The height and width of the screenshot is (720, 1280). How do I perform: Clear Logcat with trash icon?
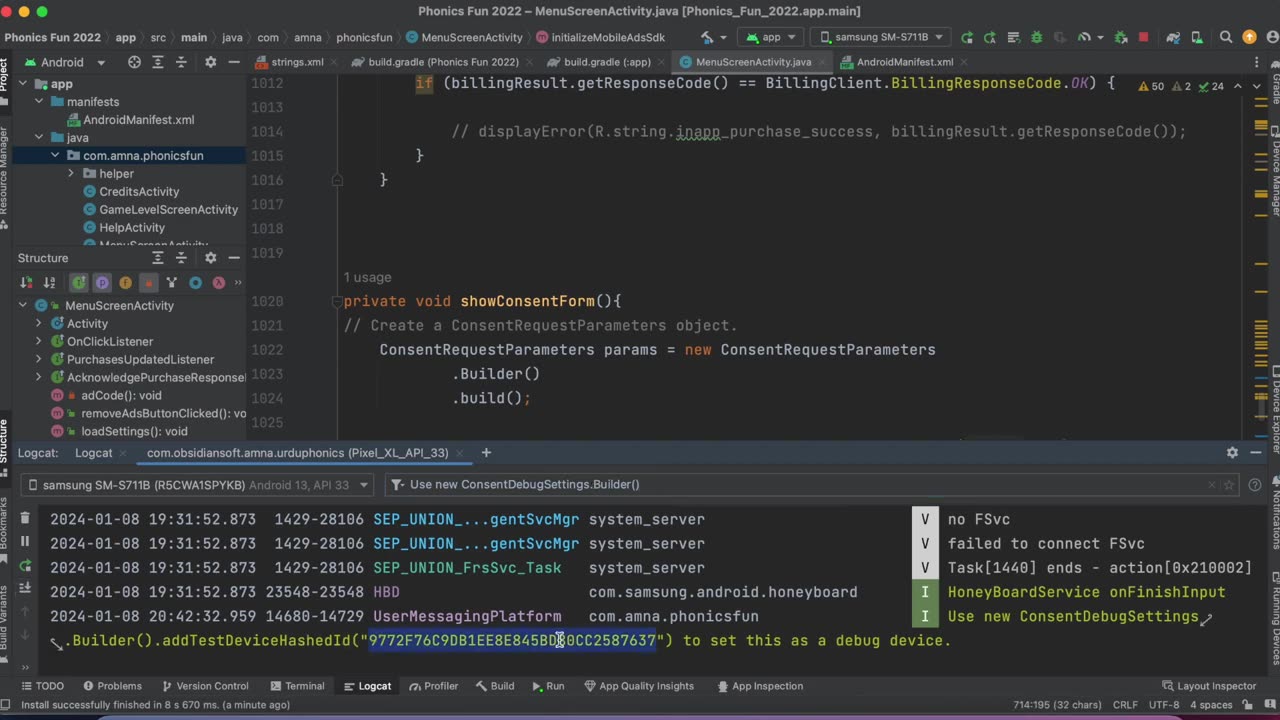tap(25, 518)
